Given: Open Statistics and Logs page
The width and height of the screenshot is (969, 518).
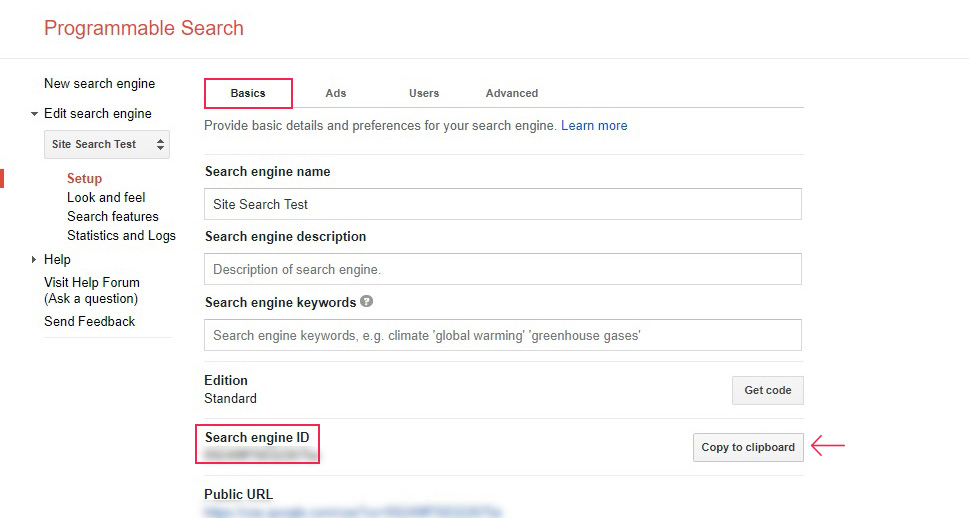Looking at the screenshot, I should pyautogui.click(x=122, y=236).
